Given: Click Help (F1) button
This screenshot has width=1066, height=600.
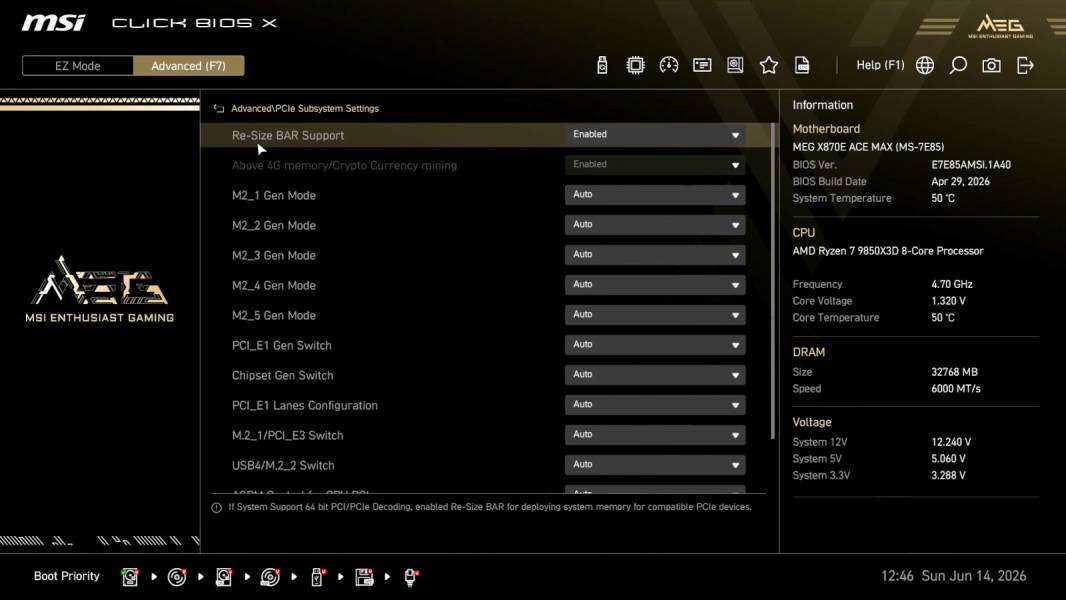Looking at the screenshot, I should point(880,65).
